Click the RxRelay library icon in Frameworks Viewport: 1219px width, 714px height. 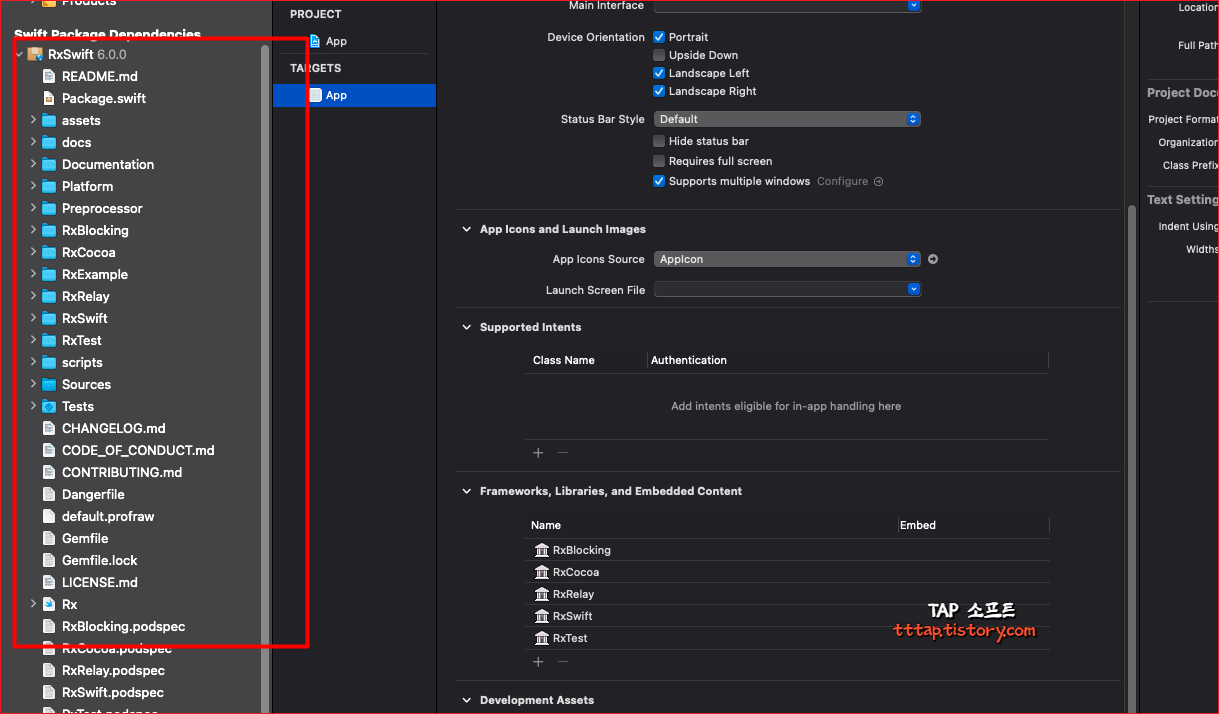[542, 594]
